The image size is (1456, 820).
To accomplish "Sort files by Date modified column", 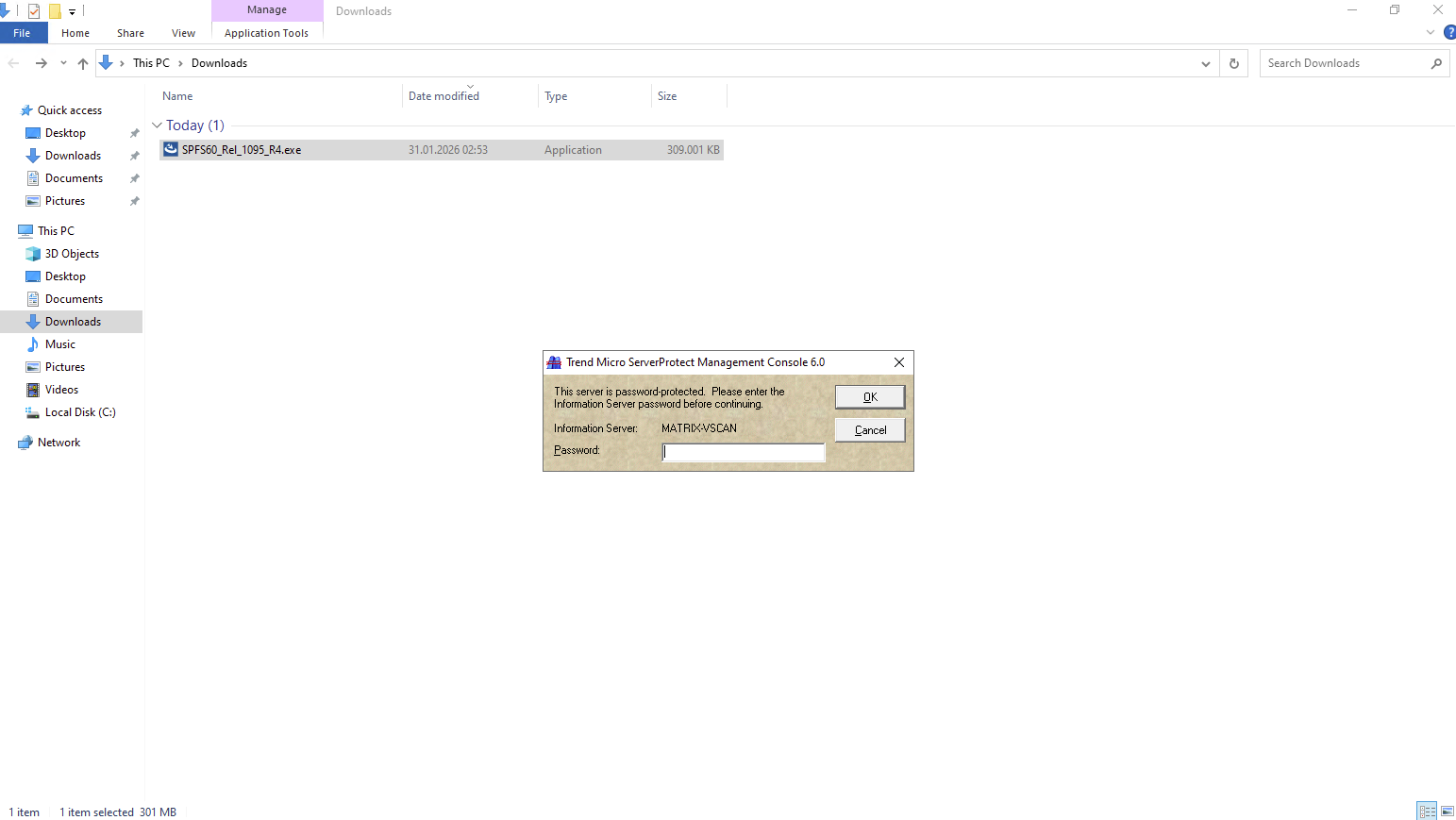I will point(470,96).
